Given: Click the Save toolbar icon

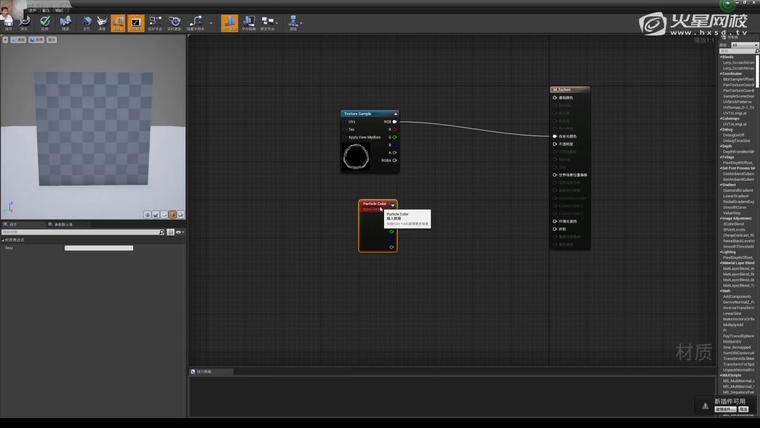Looking at the screenshot, I should (x=8, y=22).
